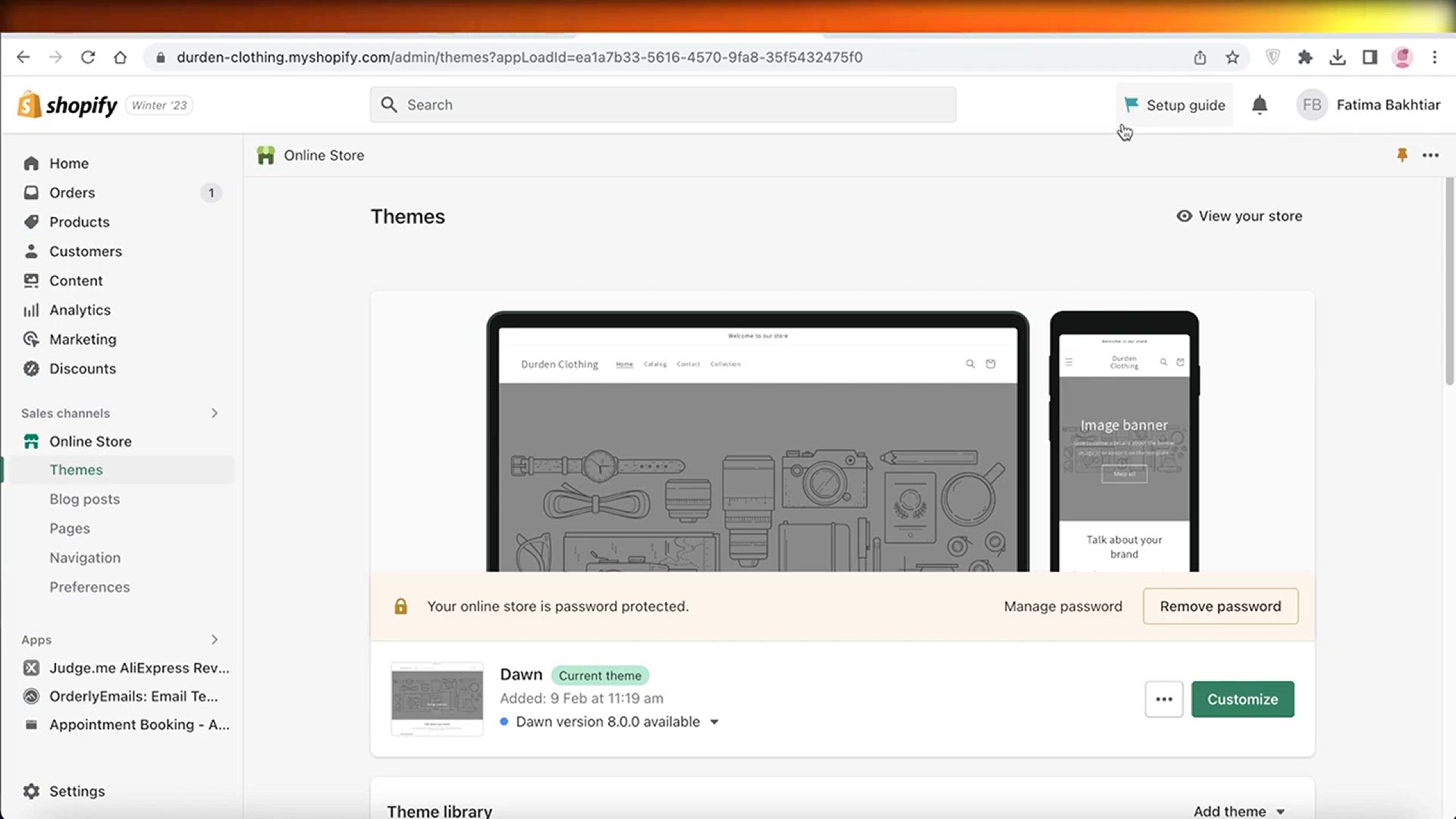
Task: Click the page vertical scrollbar
Action: [1449, 281]
